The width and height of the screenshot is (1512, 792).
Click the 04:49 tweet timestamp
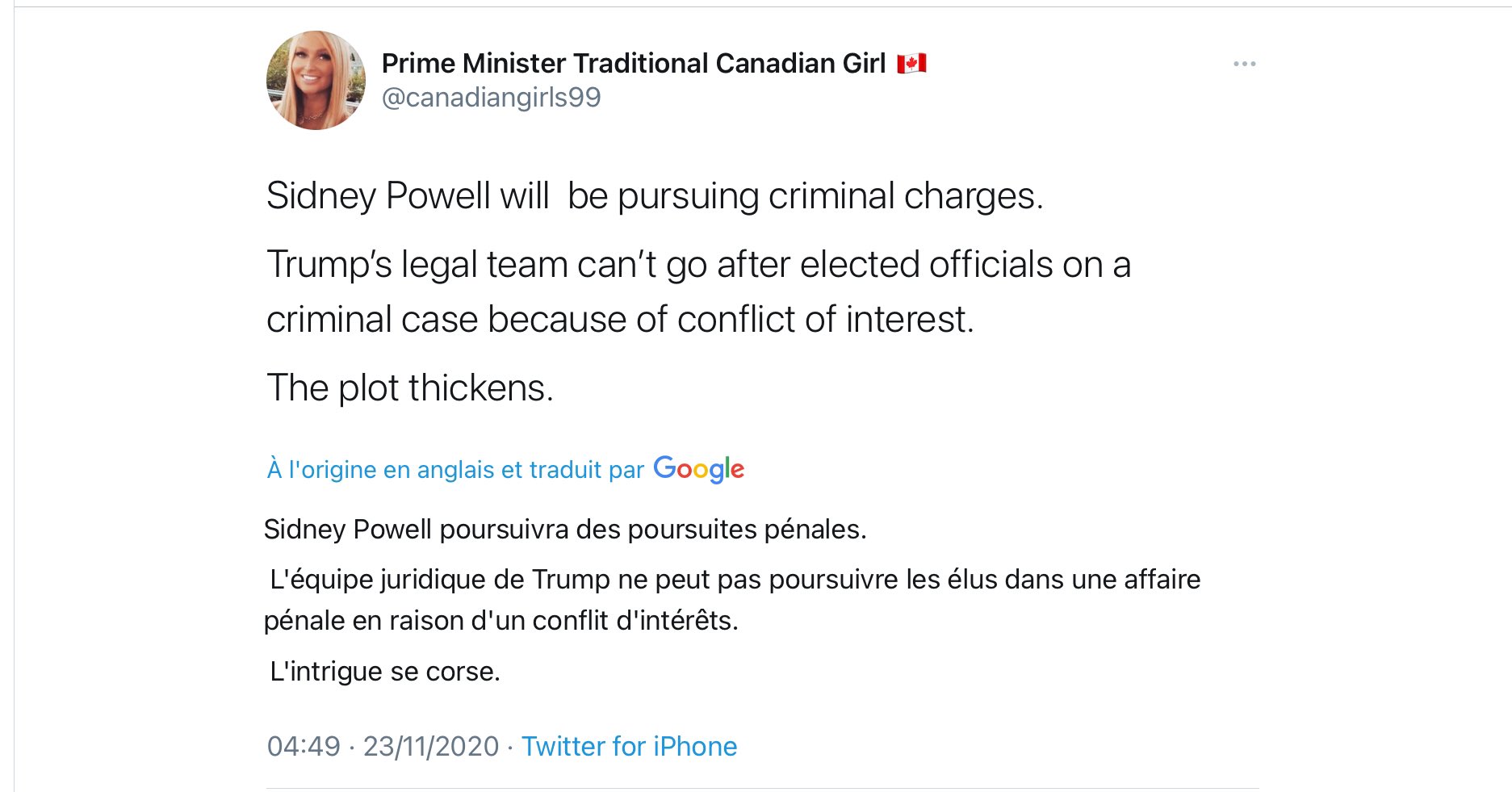coord(304,746)
